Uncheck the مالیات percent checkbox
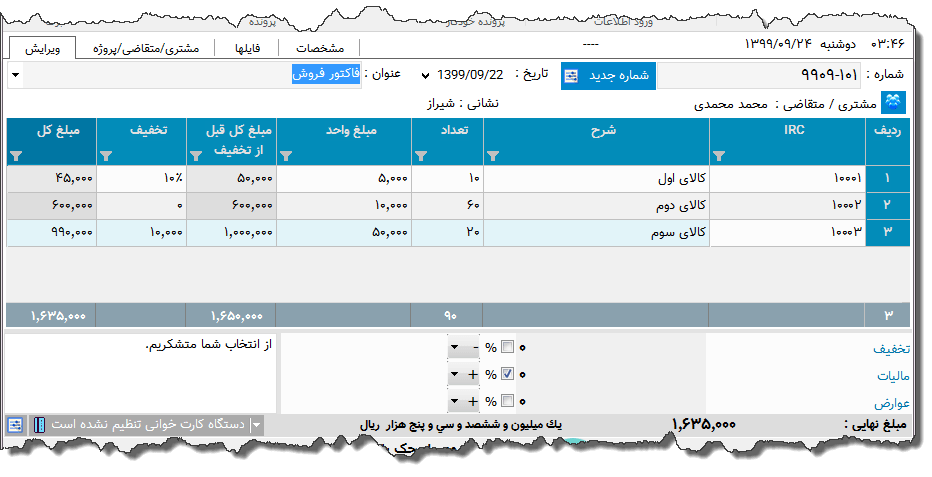This screenshot has height=477, width=932. pos(507,374)
